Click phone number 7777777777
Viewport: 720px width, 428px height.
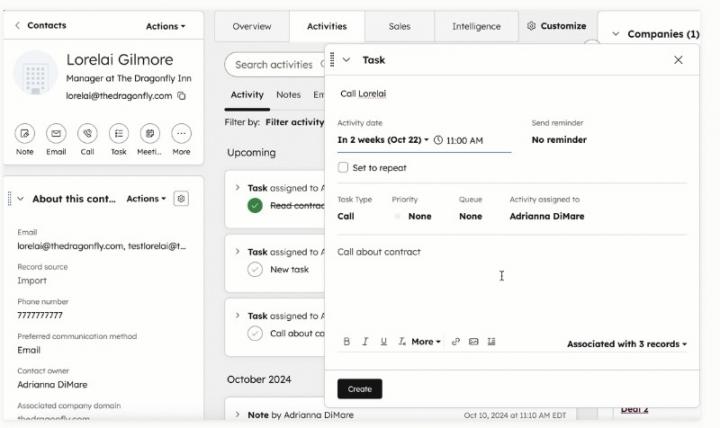(x=40, y=315)
